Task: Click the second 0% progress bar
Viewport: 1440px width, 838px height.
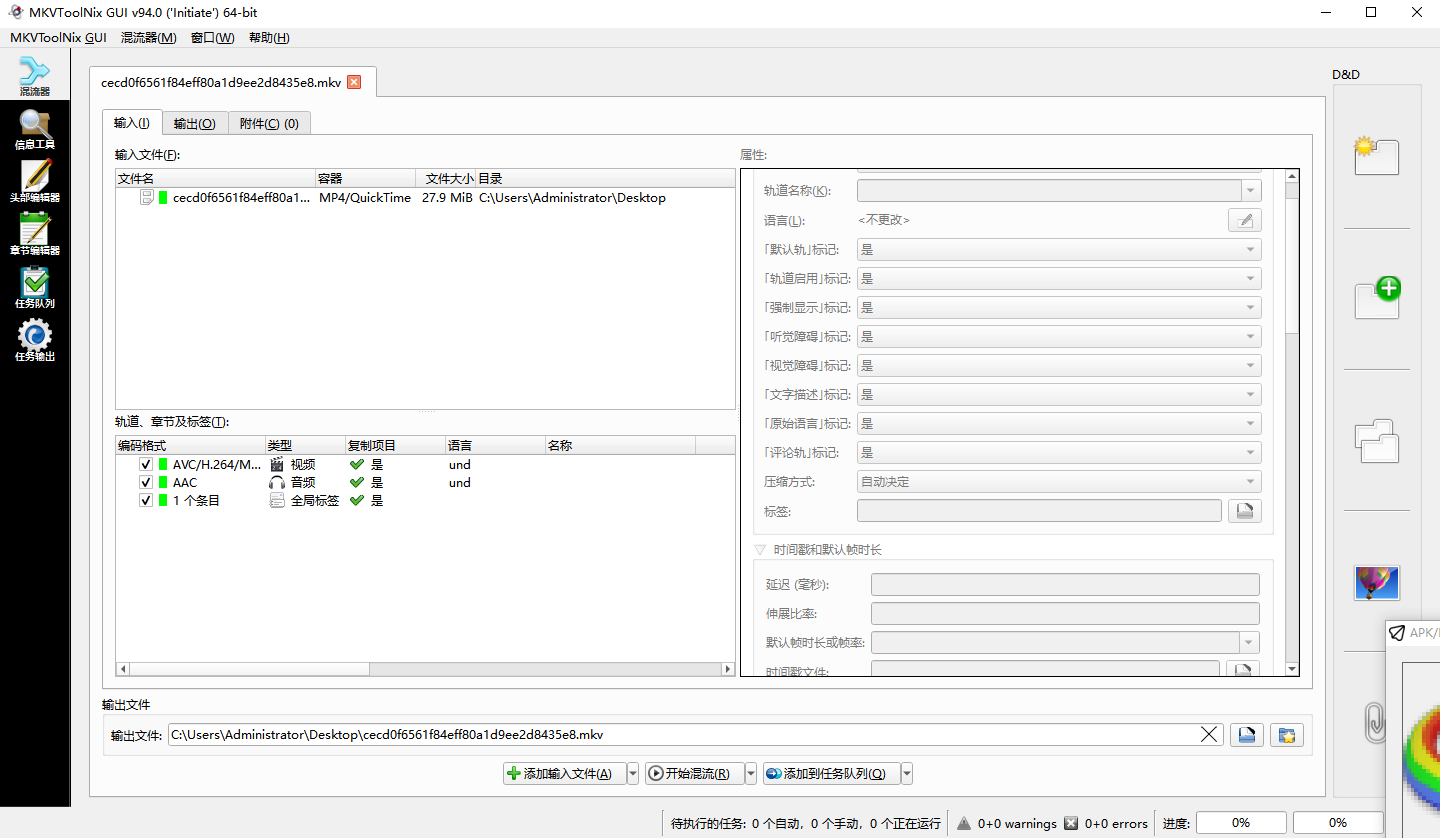Action: coord(1338,823)
